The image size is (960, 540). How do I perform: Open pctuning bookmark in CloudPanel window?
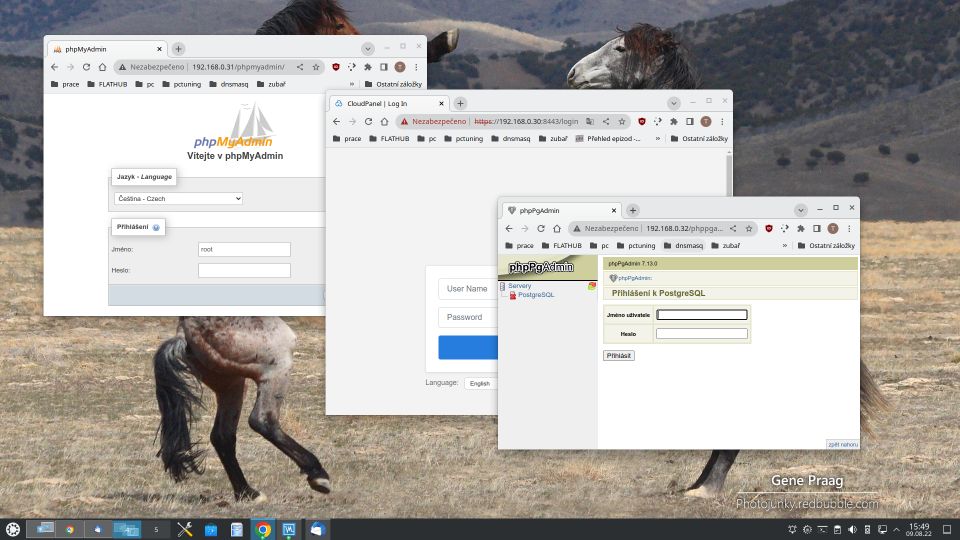coord(463,138)
